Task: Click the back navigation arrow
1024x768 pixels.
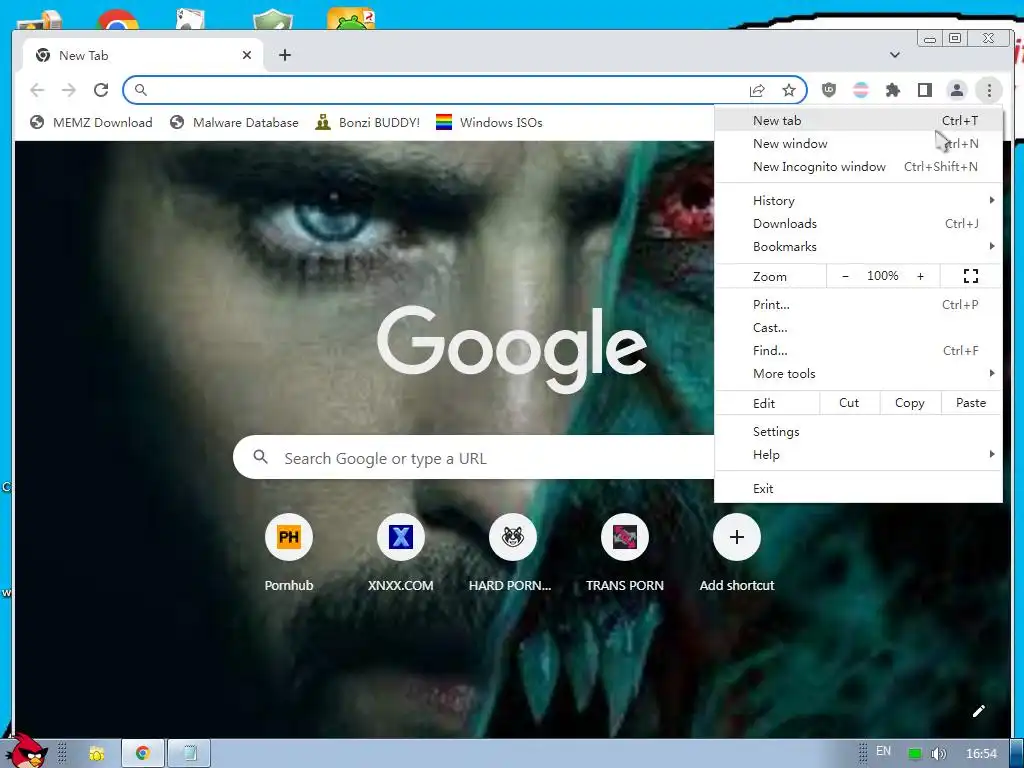Action: [x=37, y=90]
